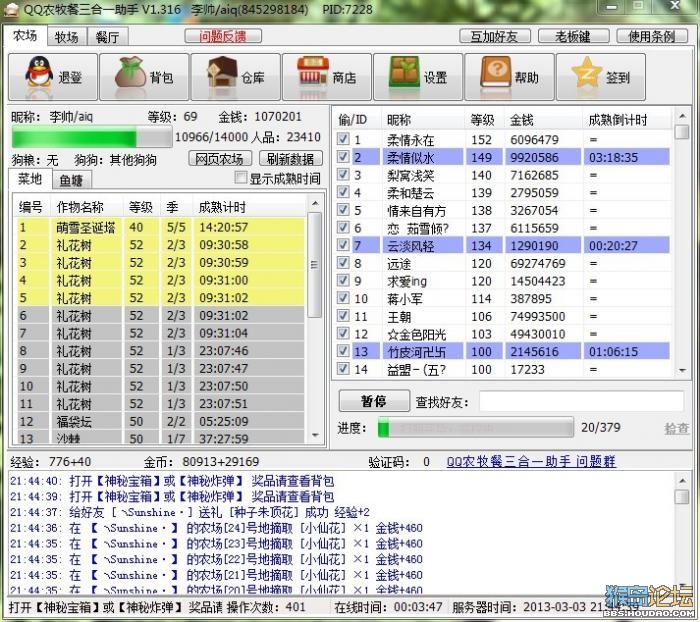
Task: Click the 老板键 button
Action: (573, 36)
